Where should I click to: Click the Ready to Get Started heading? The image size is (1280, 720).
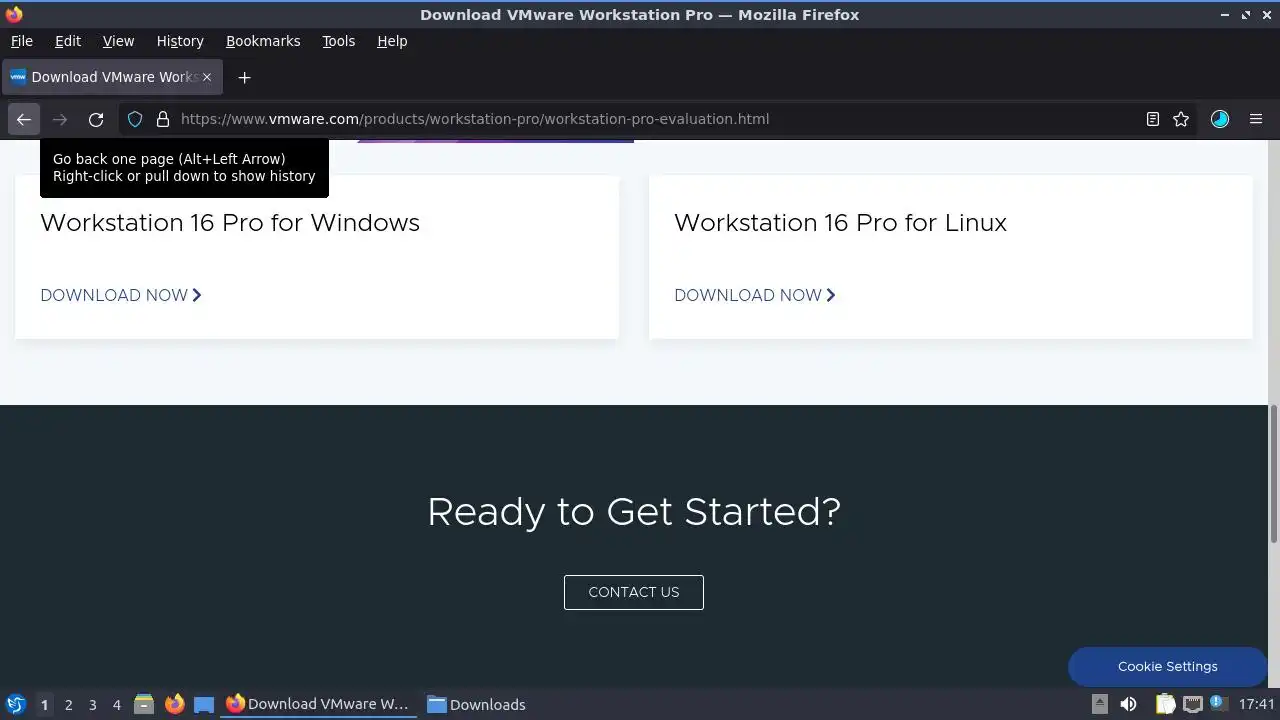(634, 512)
